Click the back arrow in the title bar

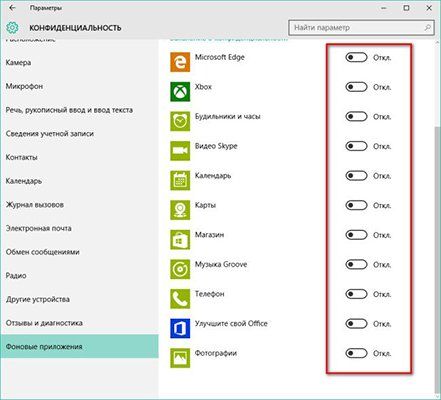[x=12, y=8]
